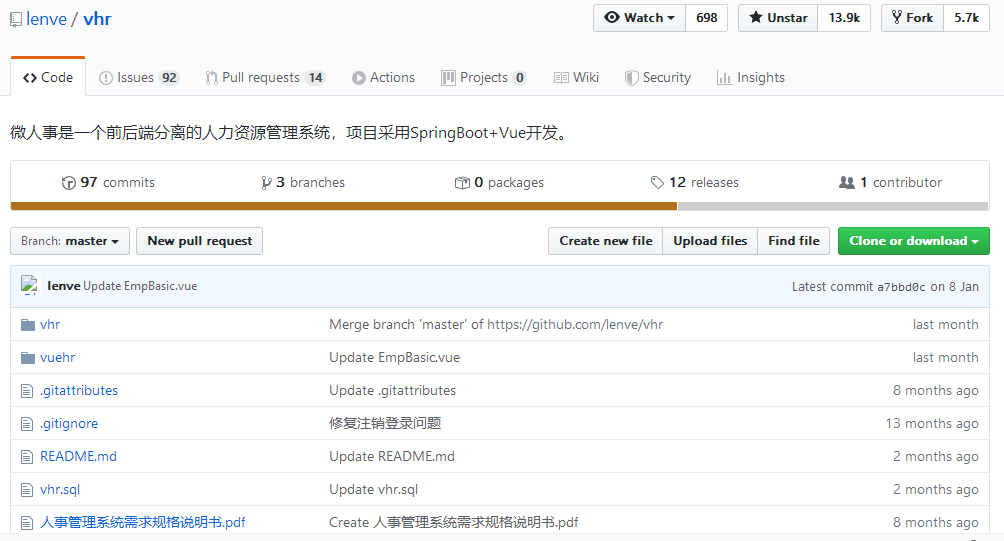Open commit hash a7bbd0c
1004x541 pixels.
tap(901, 287)
